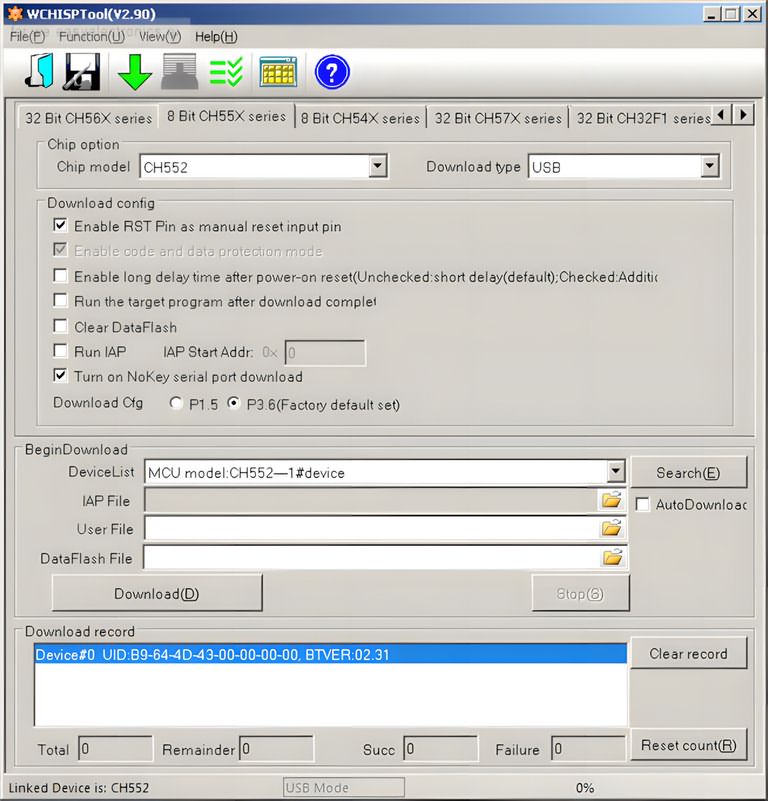Click the Succ count field
The height and width of the screenshot is (801, 768).
(440, 748)
